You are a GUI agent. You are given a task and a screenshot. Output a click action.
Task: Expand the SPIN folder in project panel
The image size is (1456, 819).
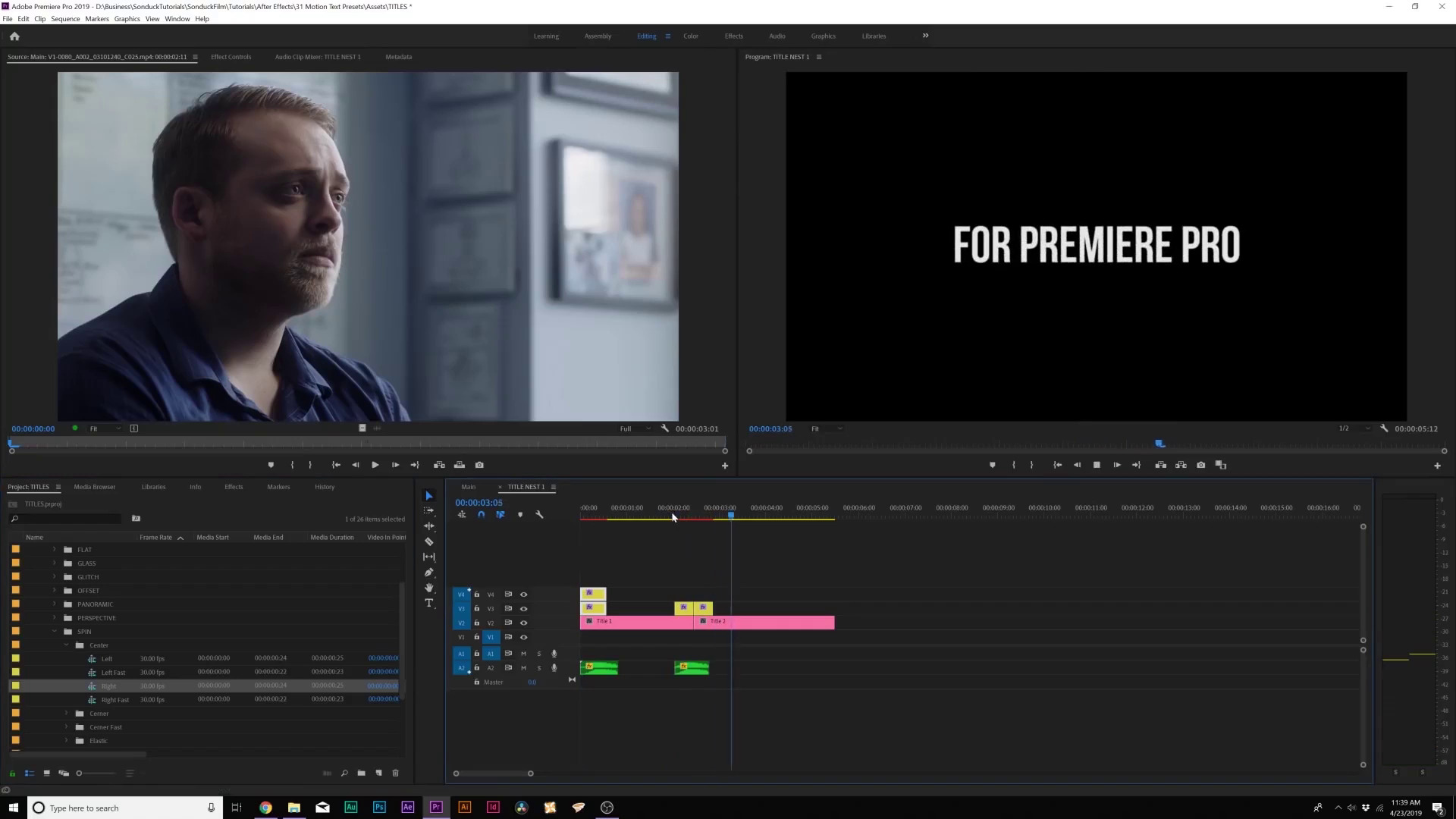[x=55, y=631]
